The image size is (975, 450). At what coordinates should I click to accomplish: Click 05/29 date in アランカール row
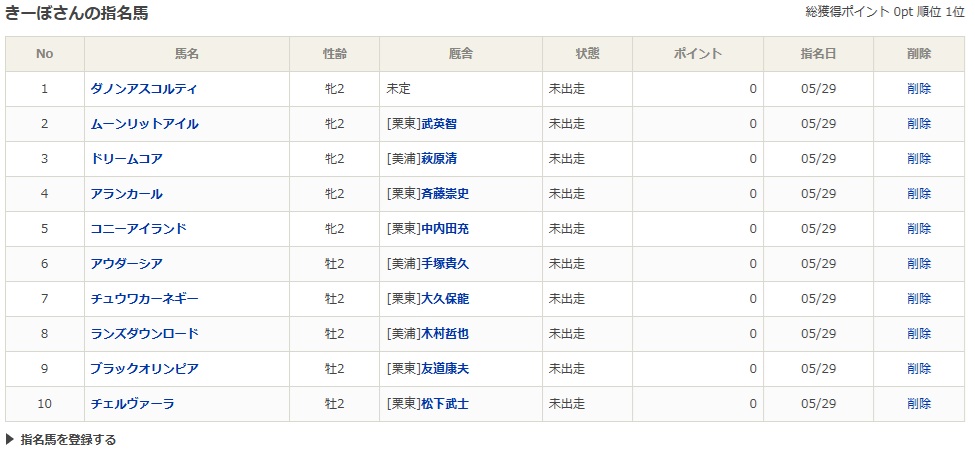[x=818, y=194]
